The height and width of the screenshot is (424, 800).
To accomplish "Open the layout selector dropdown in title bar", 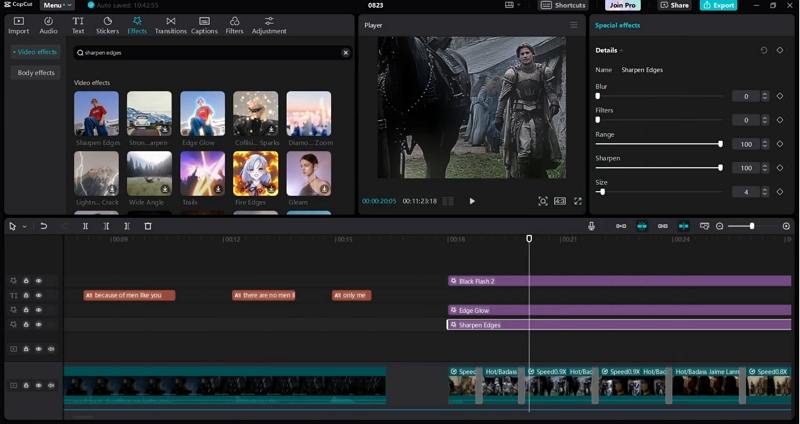I will pos(512,5).
